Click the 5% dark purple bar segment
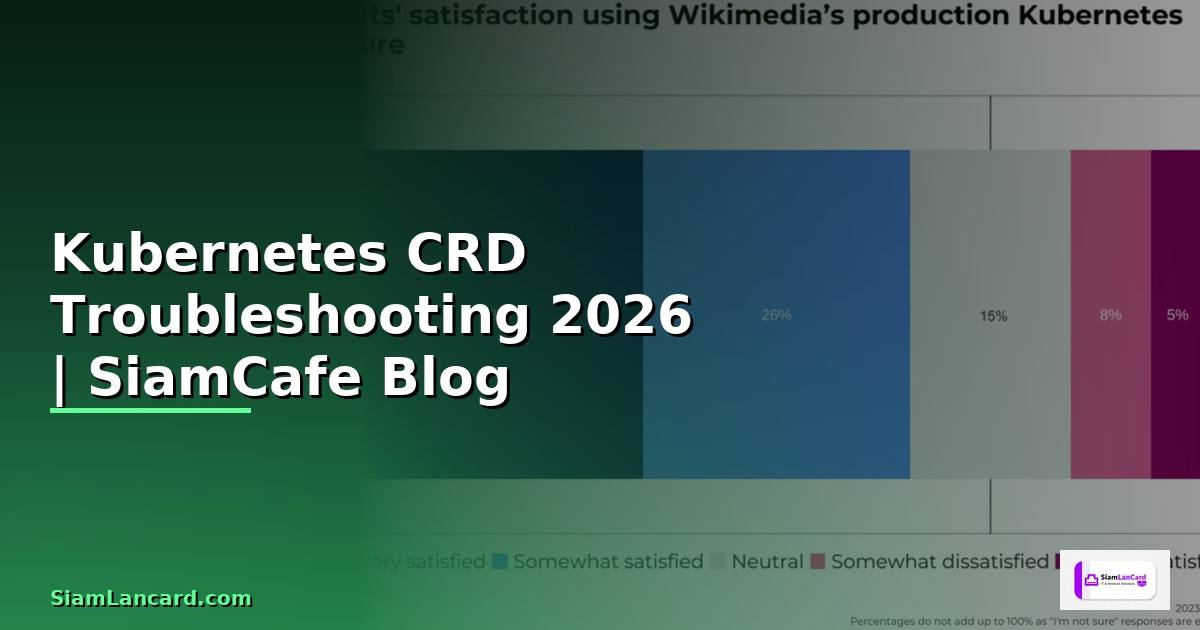 point(1176,314)
